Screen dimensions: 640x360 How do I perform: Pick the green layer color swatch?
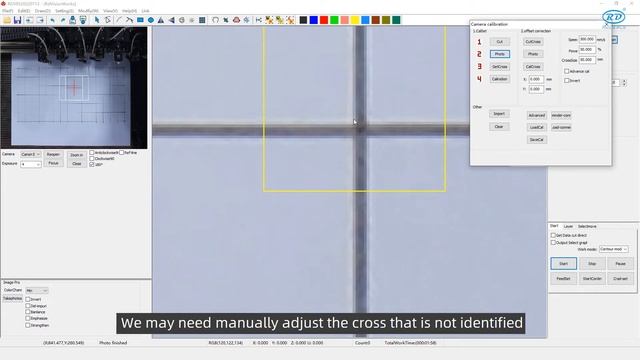click(334, 20)
